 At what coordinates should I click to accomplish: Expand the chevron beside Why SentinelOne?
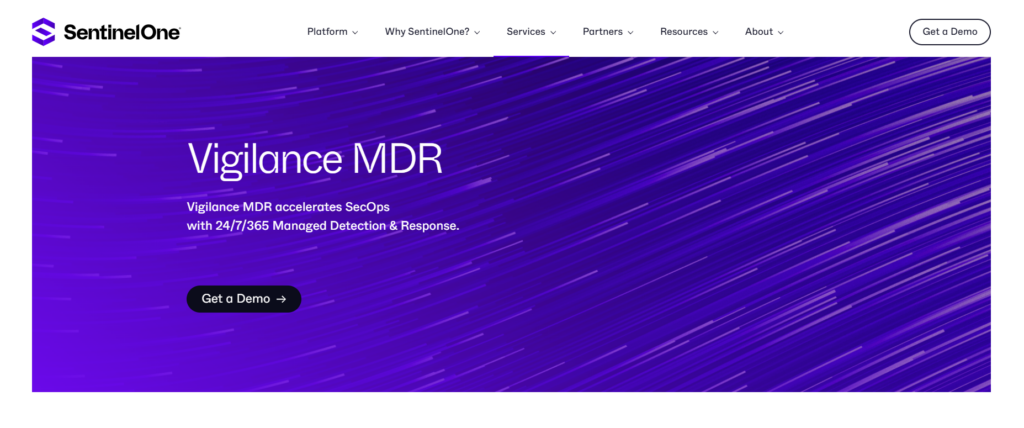(477, 32)
